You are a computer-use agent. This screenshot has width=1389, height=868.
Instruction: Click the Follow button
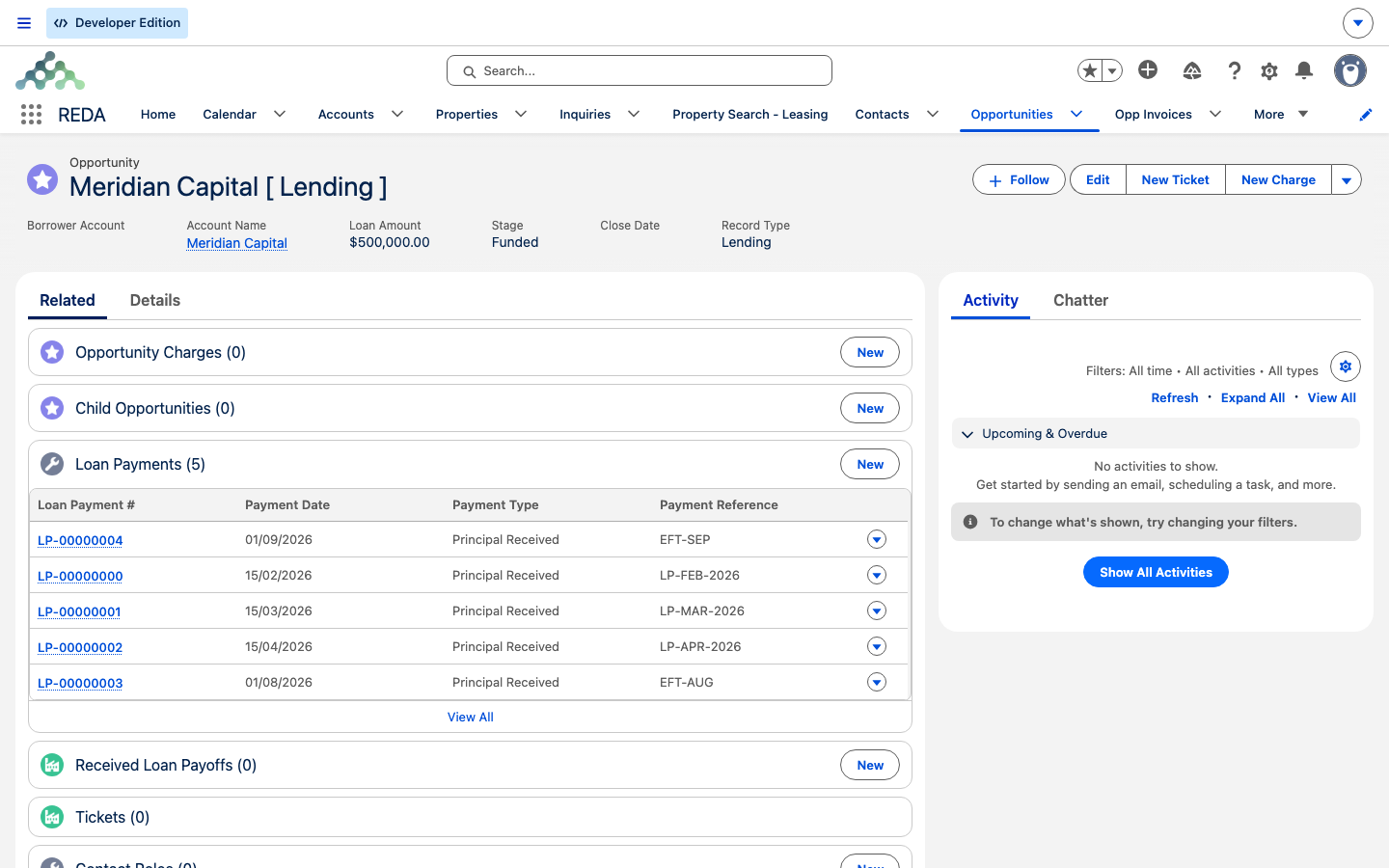click(1019, 179)
